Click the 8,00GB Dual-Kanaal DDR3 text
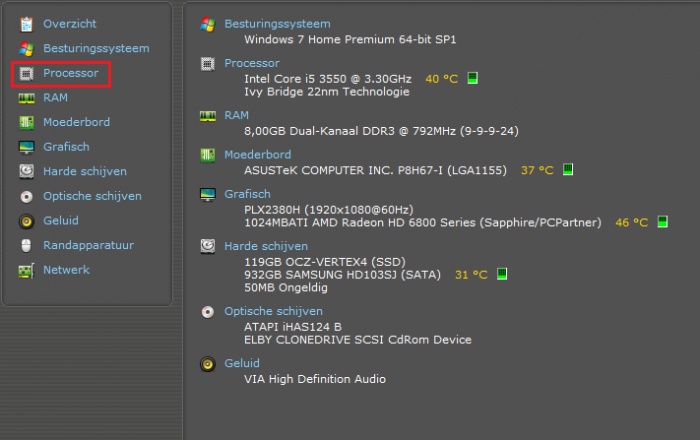Viewport: 700px width, 440px height. point(381,131)
